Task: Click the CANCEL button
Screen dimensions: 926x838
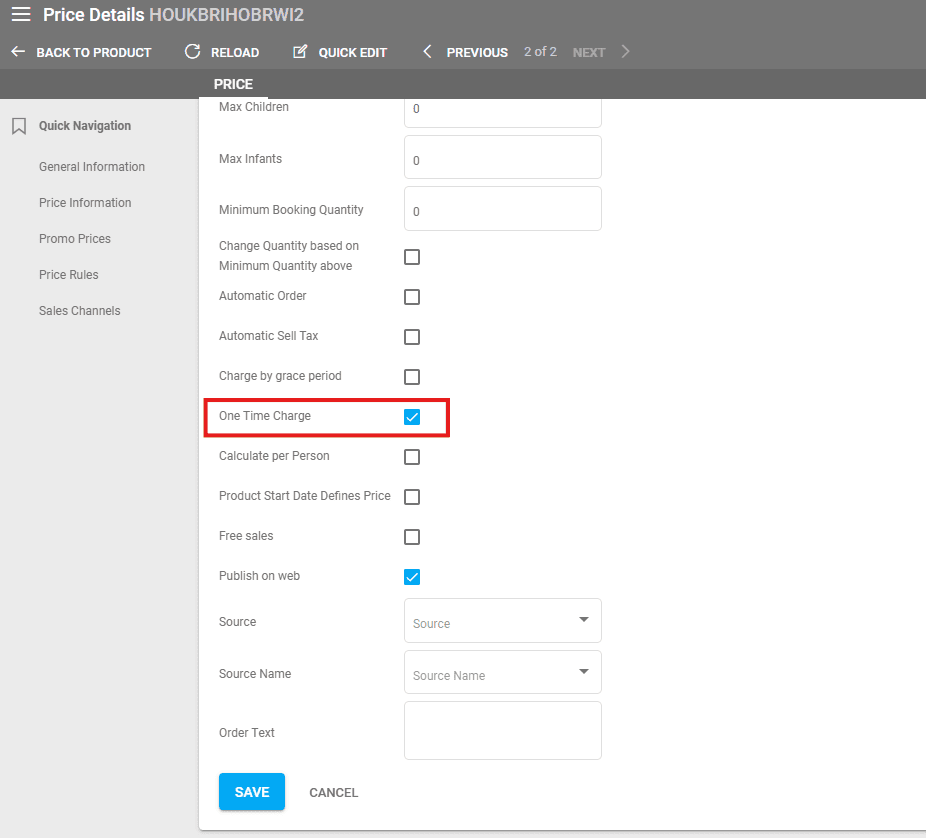Action: tap(333, 792)
